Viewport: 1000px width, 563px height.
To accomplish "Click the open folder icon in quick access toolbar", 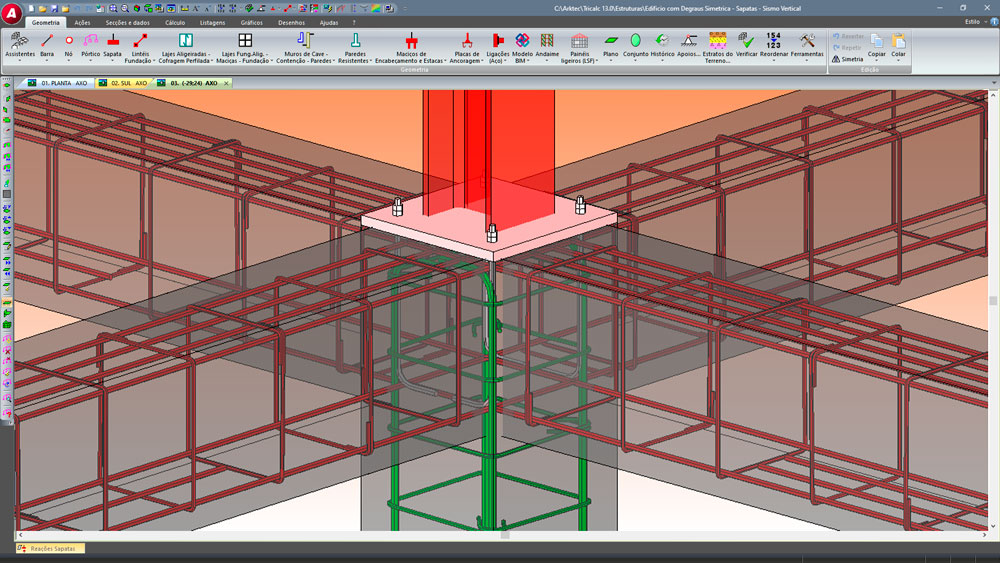I will click(x=42, y=9).
